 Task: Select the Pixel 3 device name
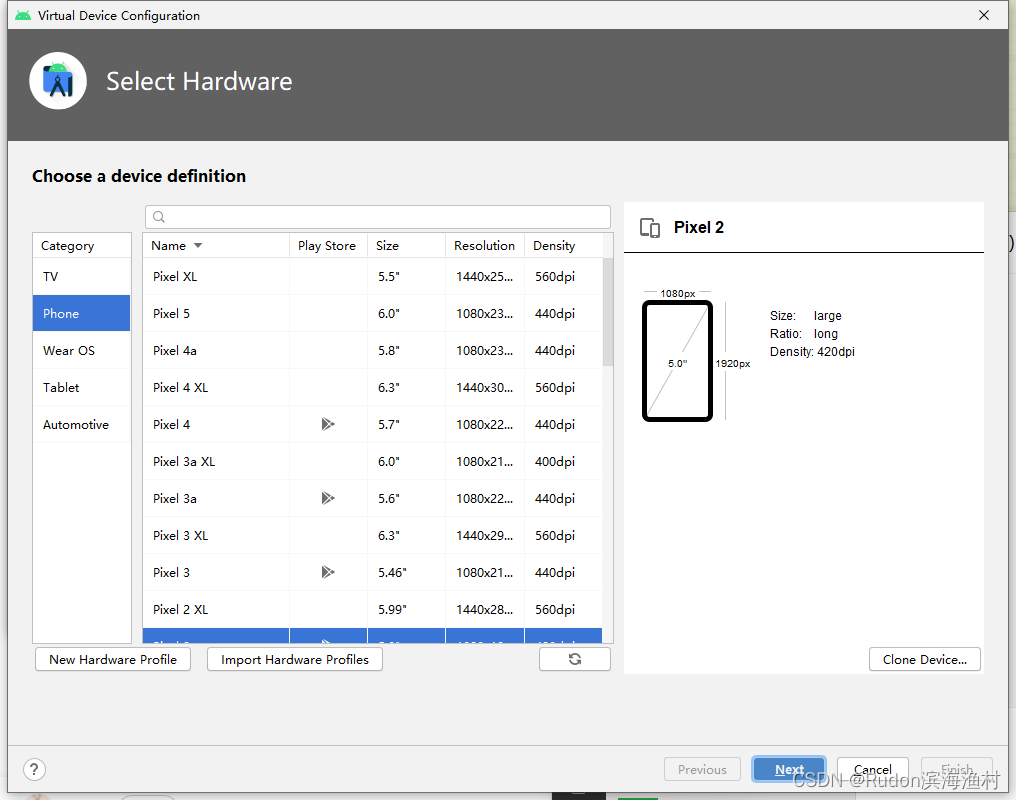coord(171,572)
